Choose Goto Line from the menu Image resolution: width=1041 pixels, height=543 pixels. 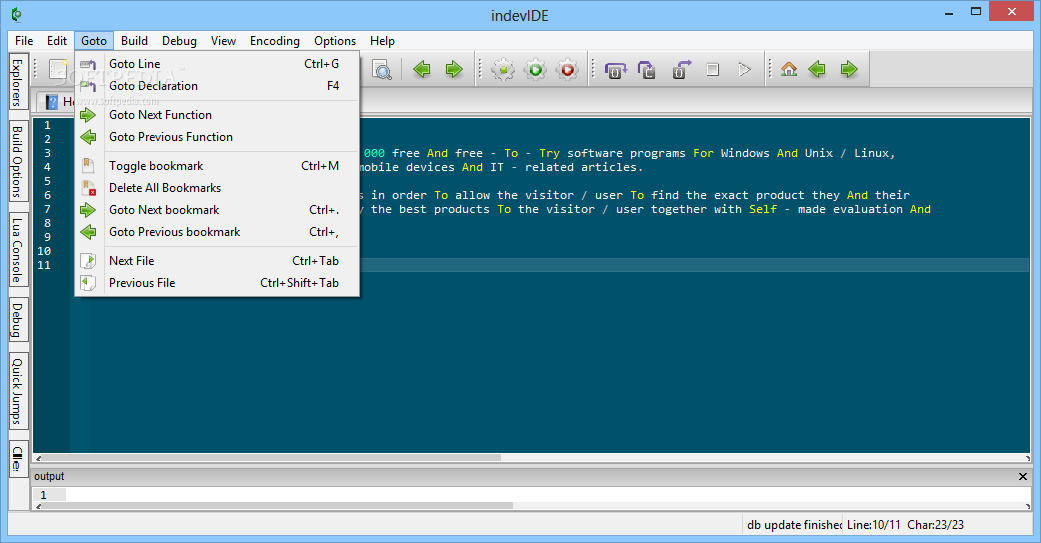[217, 64]
